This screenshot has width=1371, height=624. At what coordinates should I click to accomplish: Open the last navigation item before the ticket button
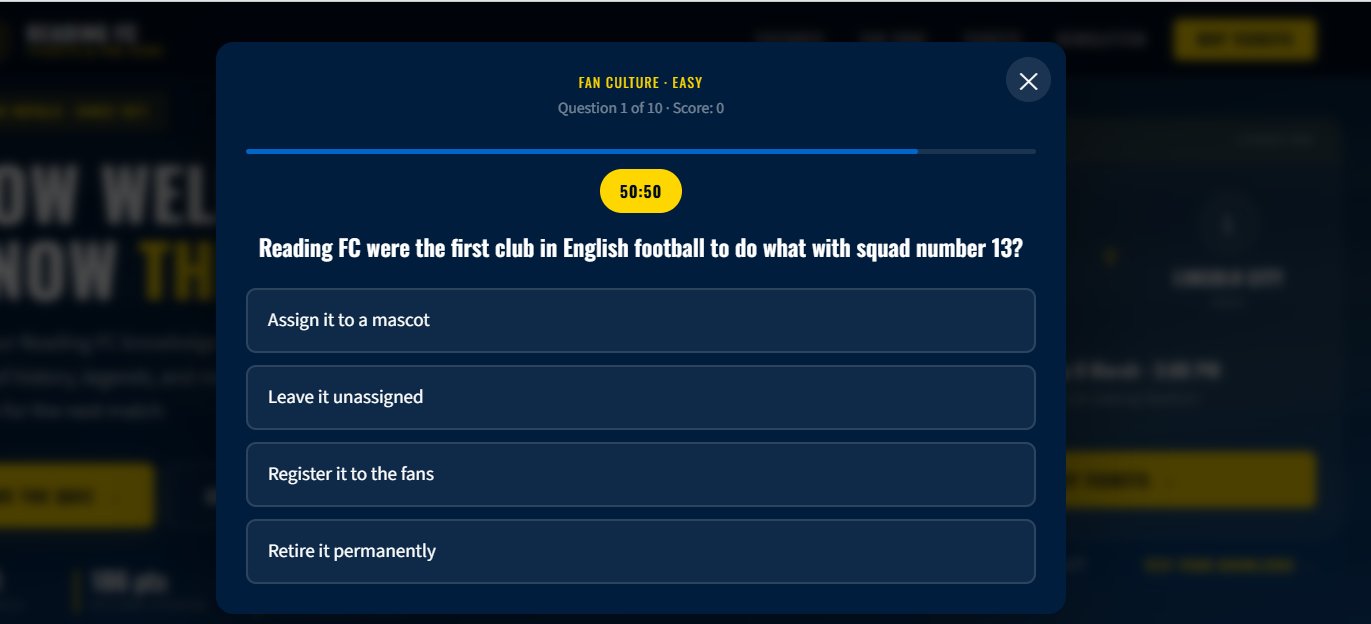pos(1103,38)
